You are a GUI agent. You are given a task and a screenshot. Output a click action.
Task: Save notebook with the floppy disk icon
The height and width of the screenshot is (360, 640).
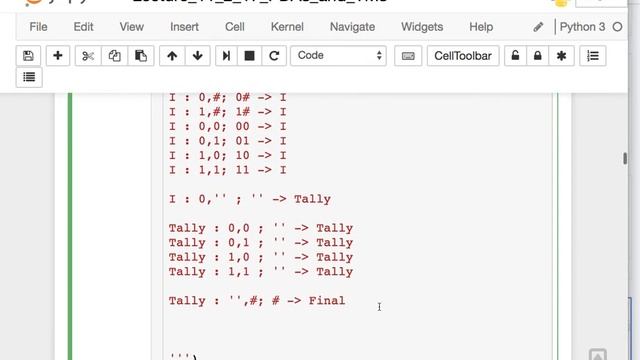pos(28,56)
